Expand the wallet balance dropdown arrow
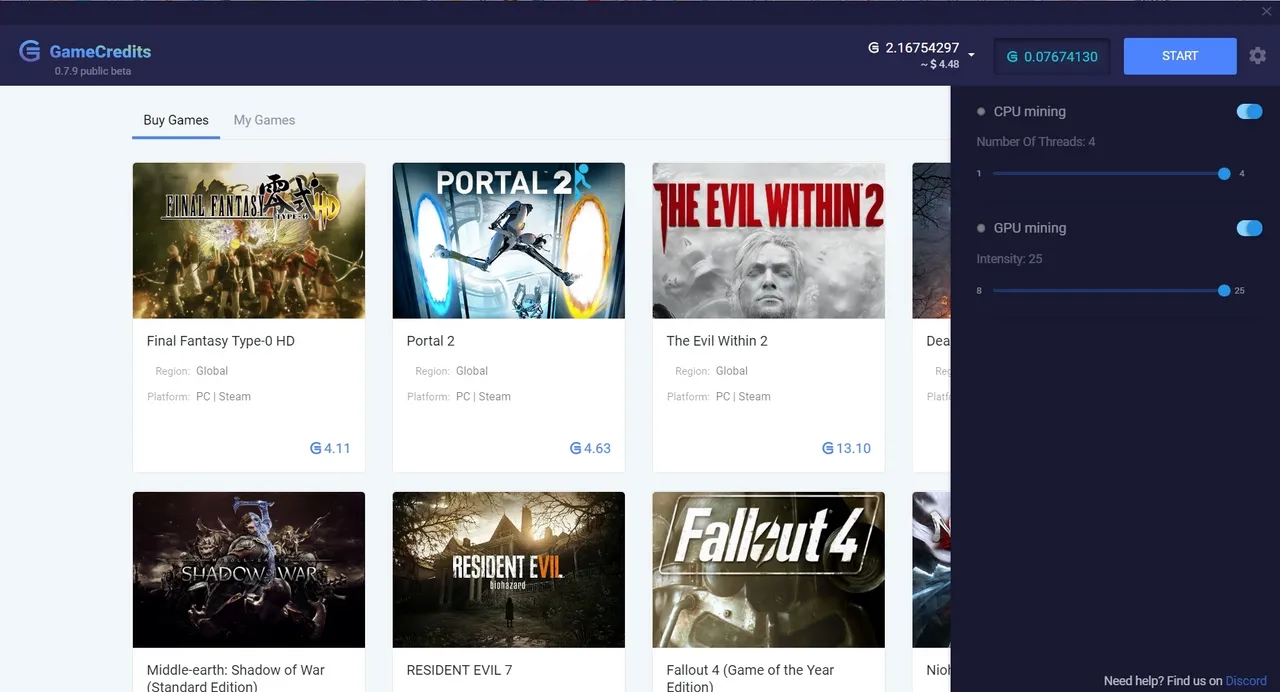 point(971,55)
